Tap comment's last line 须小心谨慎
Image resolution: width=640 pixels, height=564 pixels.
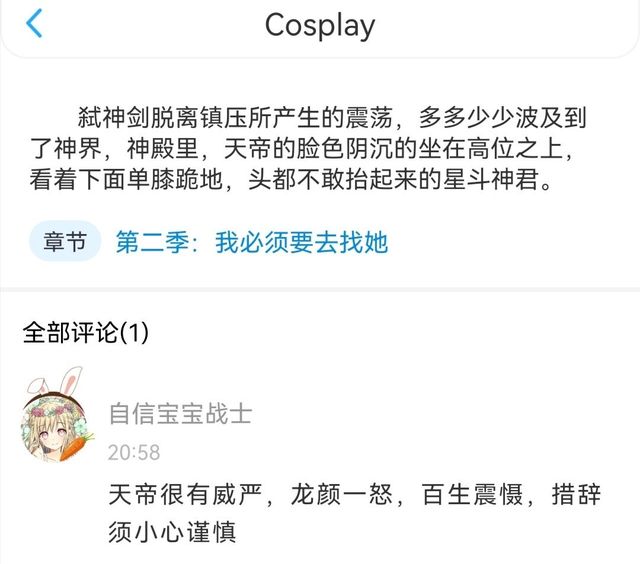172,532
